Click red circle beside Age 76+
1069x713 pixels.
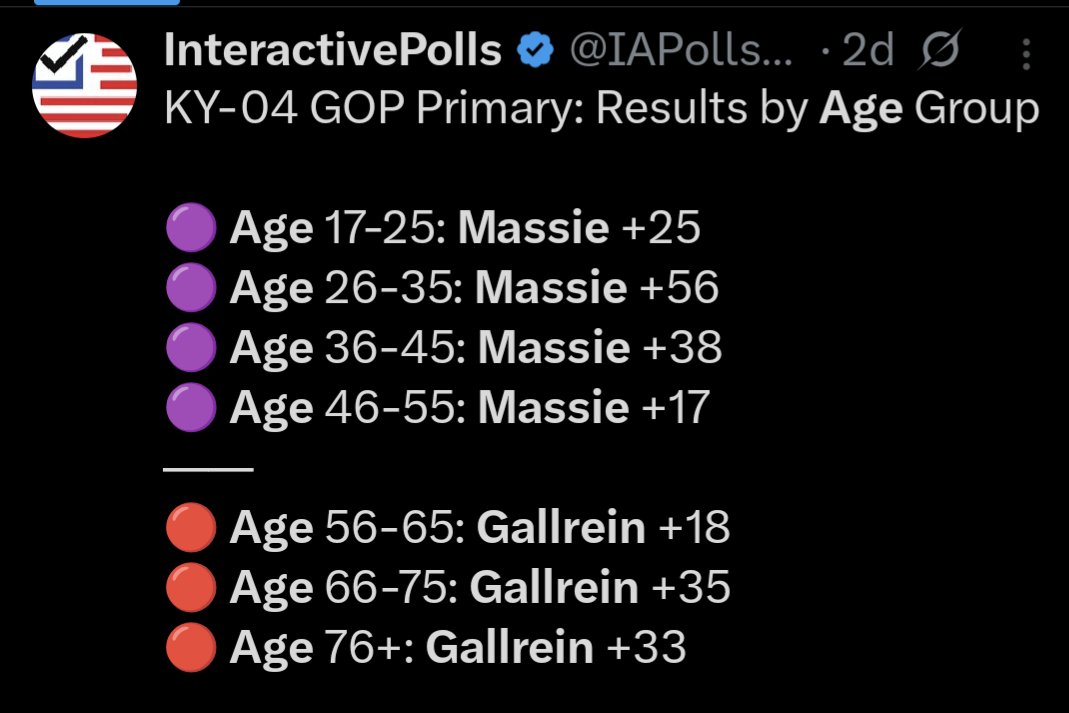192,647
